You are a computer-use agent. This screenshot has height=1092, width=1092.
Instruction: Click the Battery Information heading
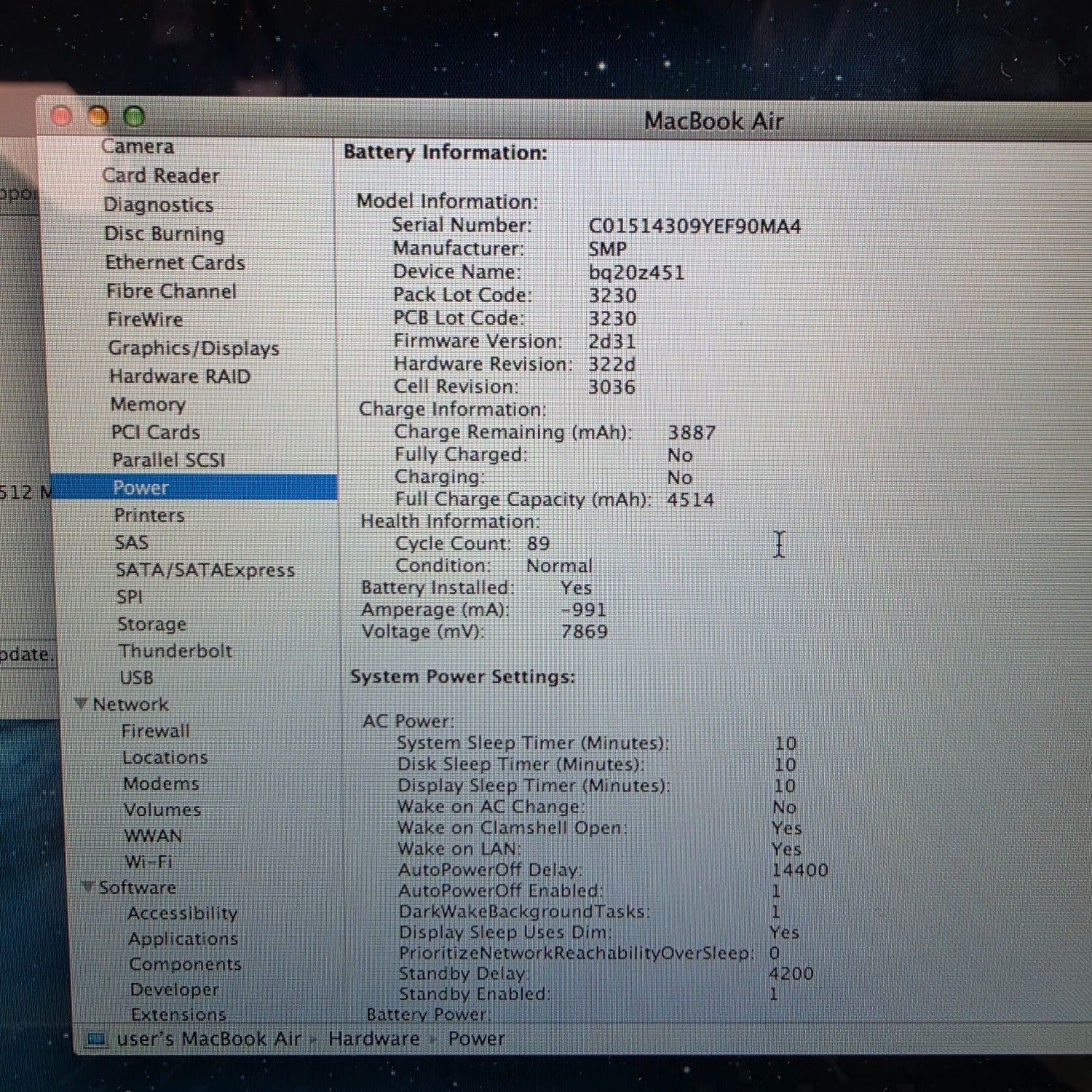click(446, 152)
